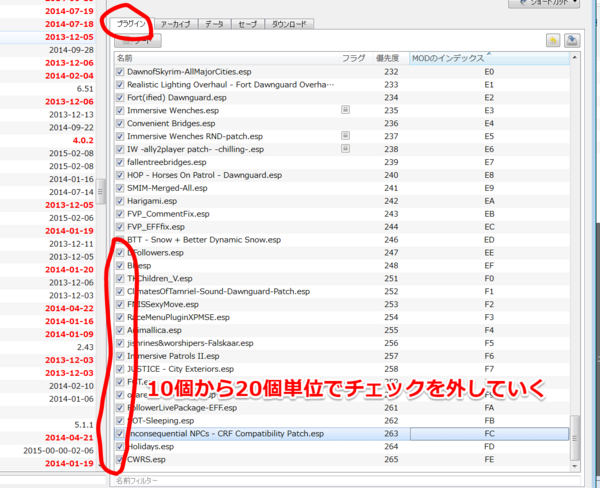The width and height of the screenshot is (600, 488).
Task: Switch to the データ tab
Action: pyautogui.click(x=215, y=24)
